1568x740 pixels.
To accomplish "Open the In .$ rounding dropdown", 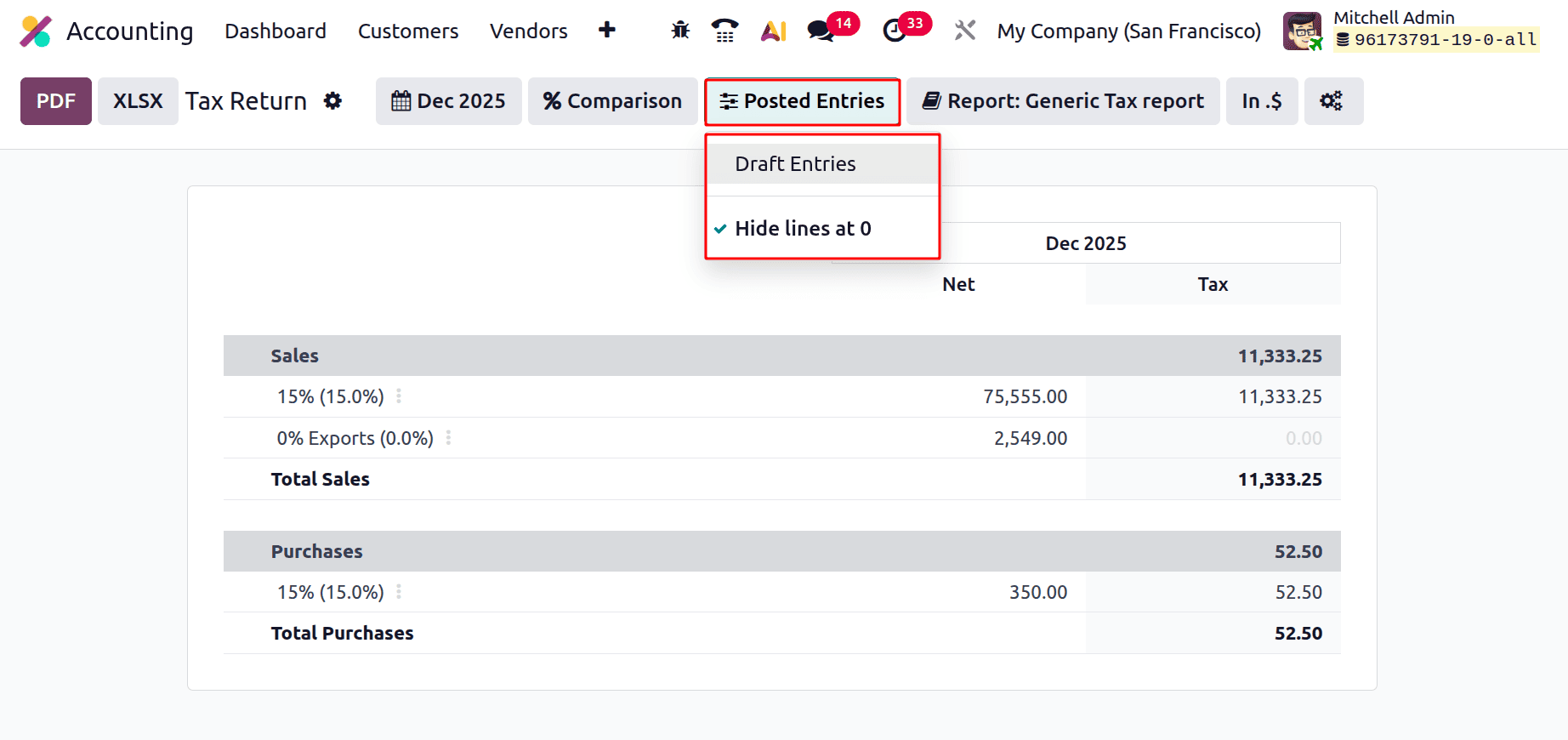I will (x=1262, y=101).
